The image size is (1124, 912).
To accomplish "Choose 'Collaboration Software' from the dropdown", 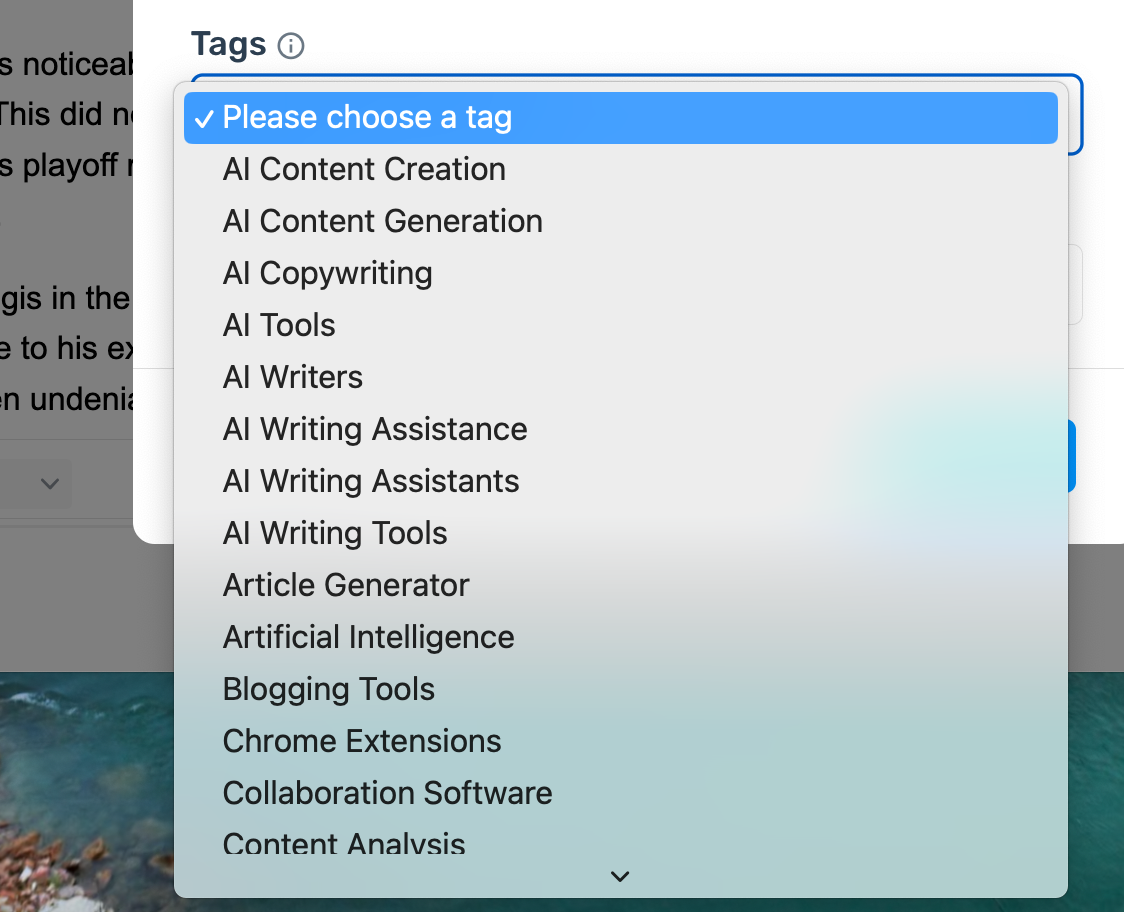I will [x=387, y=794].
